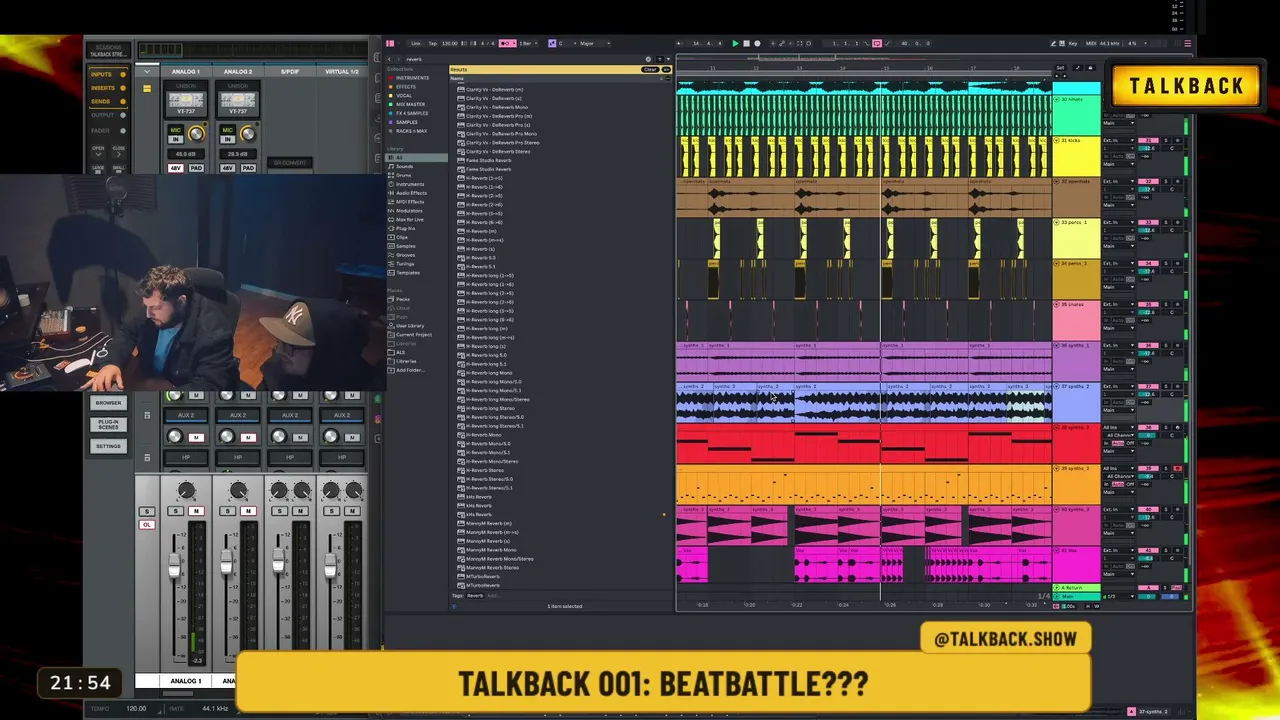Screen dimensions: 1280x720
Task: Switch to the S/PDIF channel in Console
Action: click(290, 72)
